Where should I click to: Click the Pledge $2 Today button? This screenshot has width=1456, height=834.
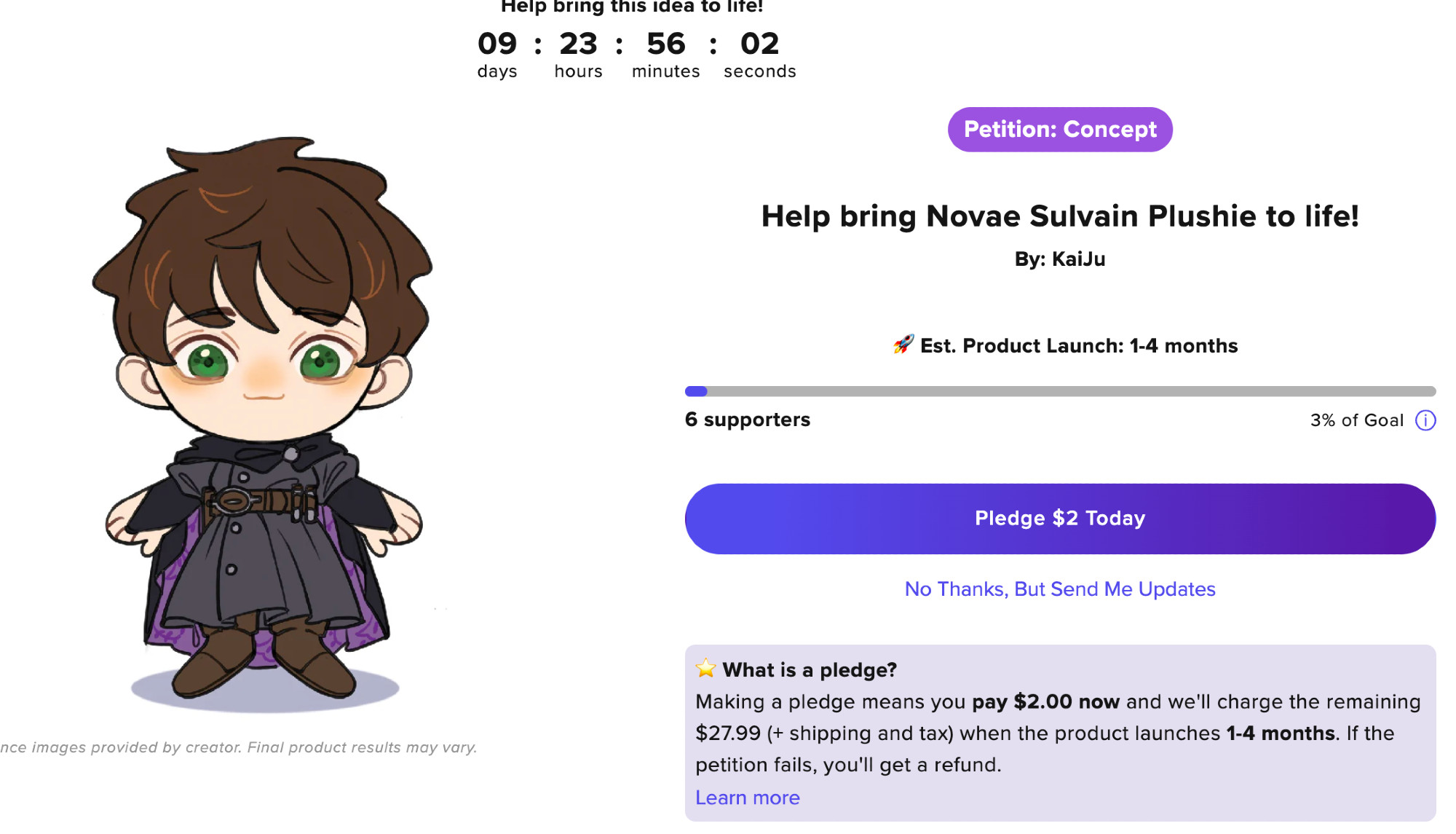[1060, 519]
